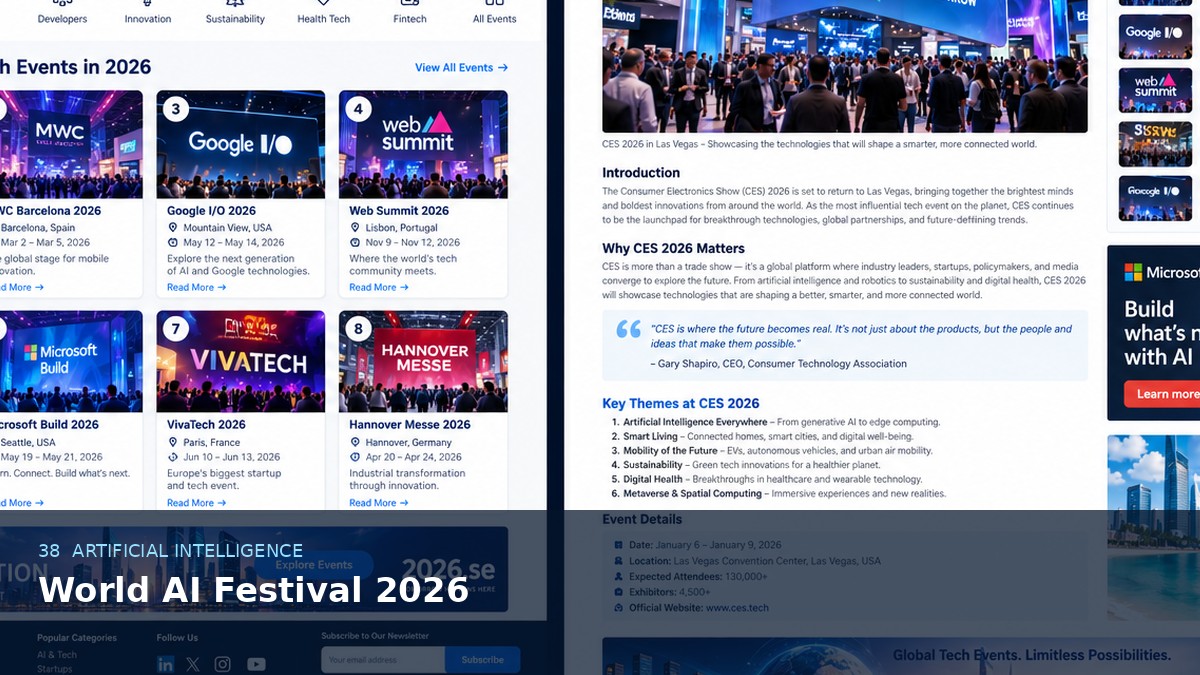Open AI & Tech under Popular Categories

tap(57, 655)
